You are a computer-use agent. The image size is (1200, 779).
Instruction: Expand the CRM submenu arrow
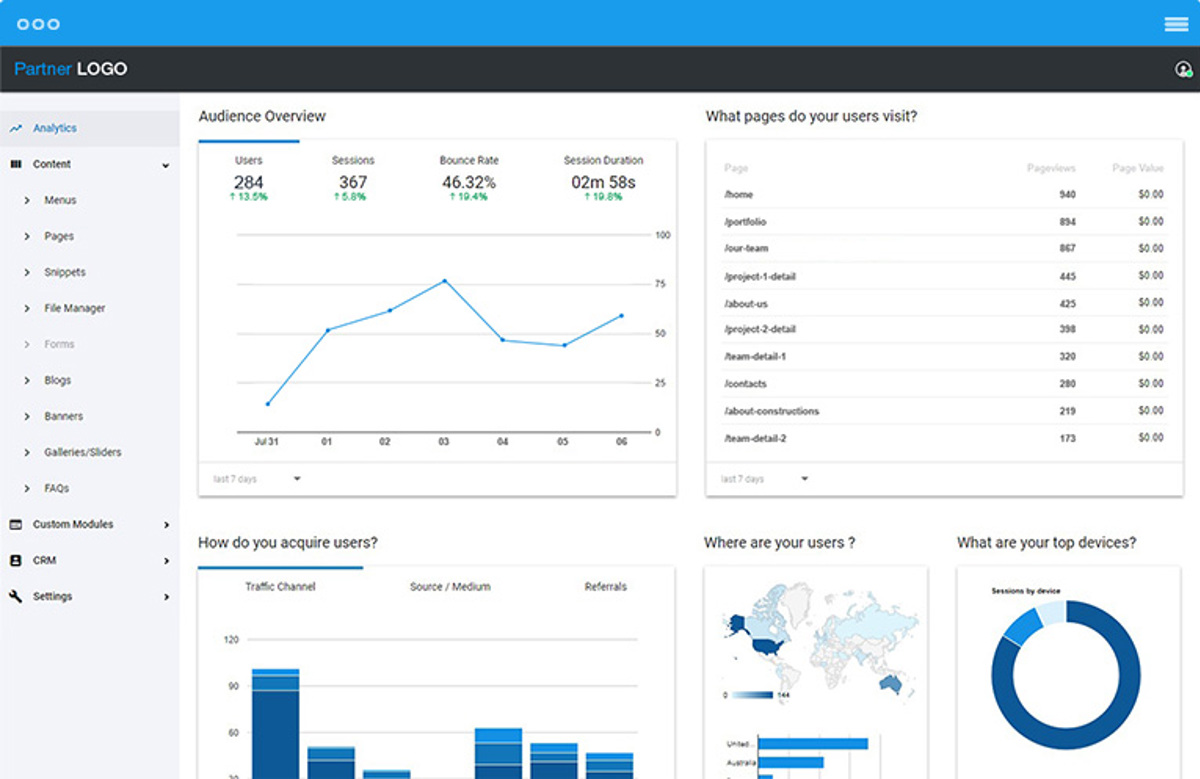(x=166, y=561)
